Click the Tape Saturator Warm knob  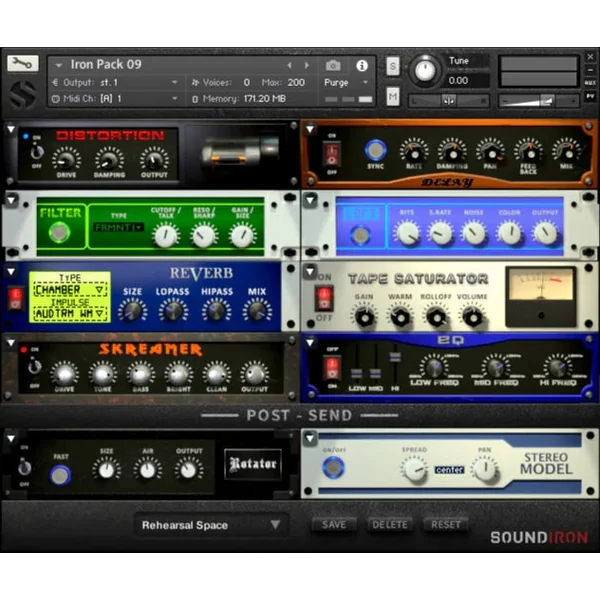(400, 316)
